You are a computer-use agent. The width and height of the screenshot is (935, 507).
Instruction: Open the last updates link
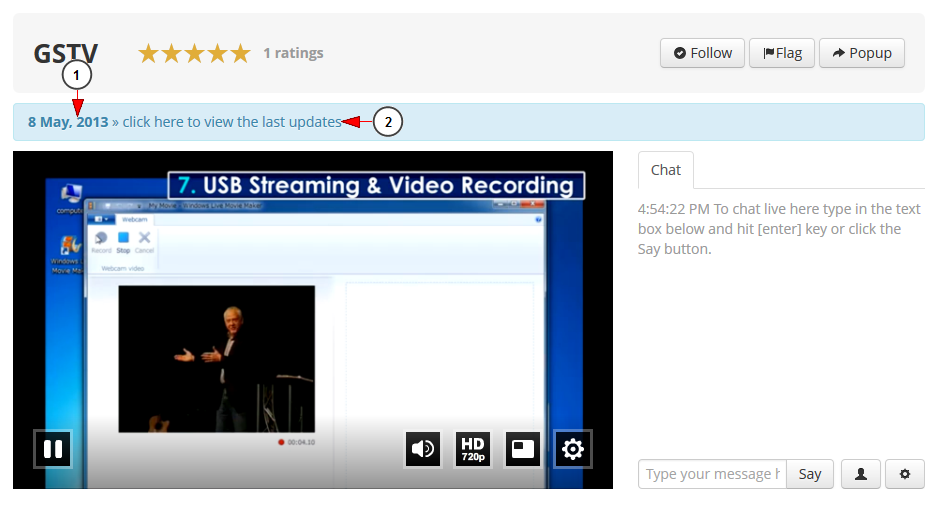pyautogui.click(x=232, y=122)
